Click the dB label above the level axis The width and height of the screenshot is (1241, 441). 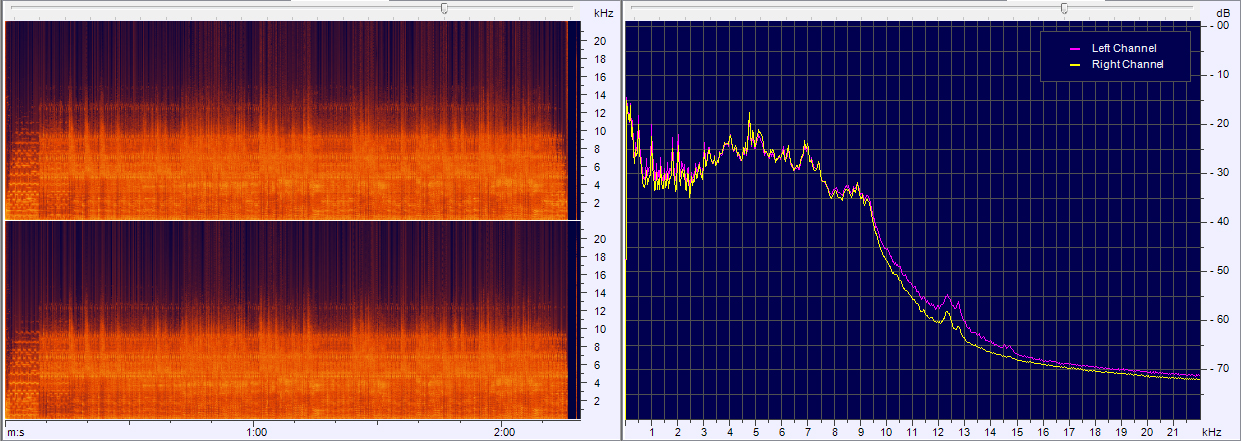coord(1223,13)
